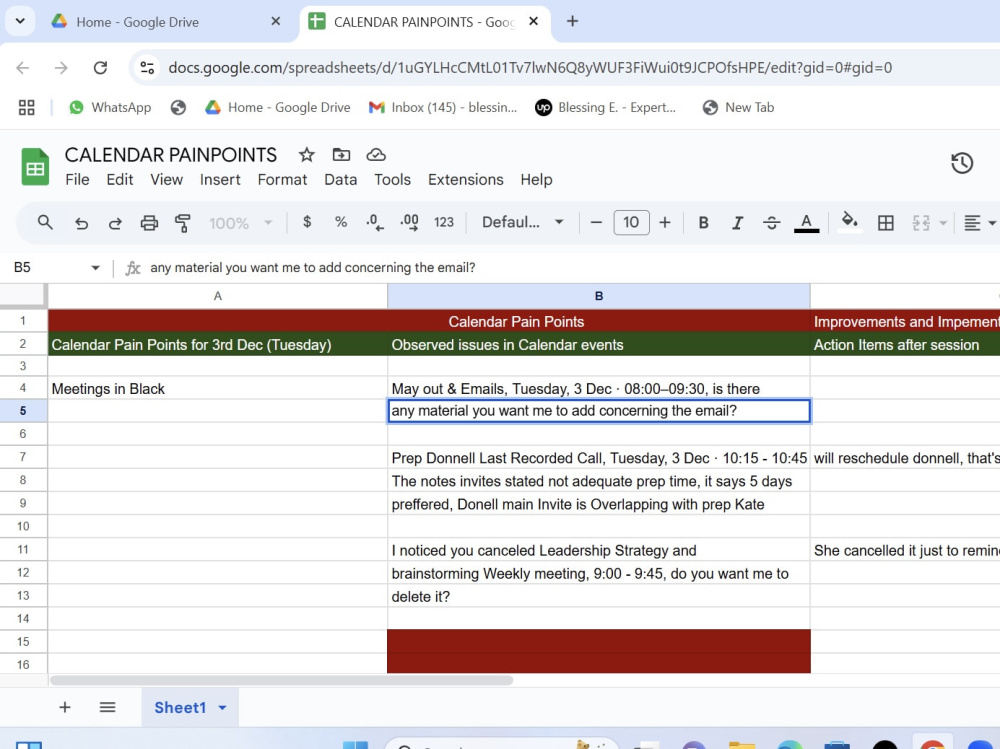
Task: Open the Chrome apps grid icon
Action: tap(26, 107)
